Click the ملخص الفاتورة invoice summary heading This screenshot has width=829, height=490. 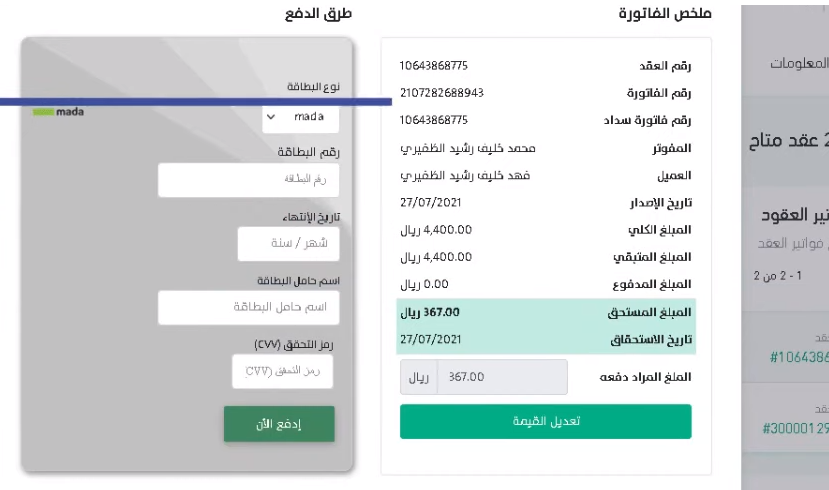coord(665,15)
